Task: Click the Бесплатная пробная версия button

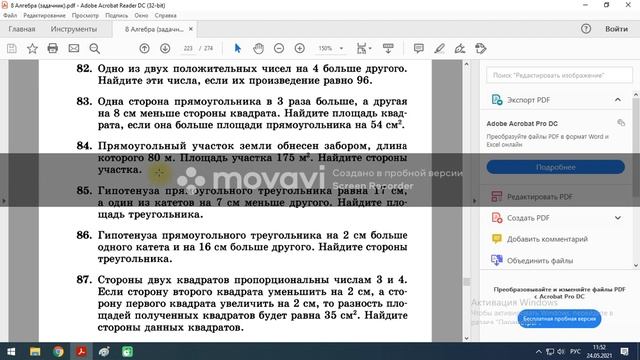Action: (559, 319)
